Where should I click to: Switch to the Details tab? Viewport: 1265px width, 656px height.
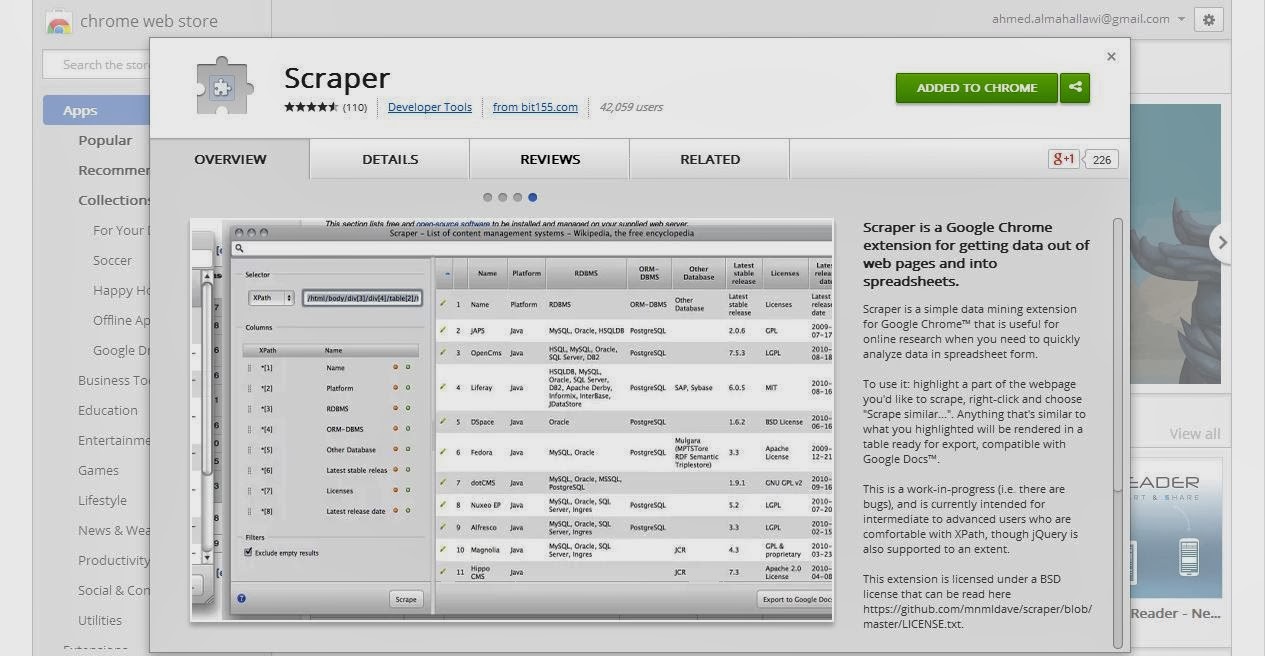(390, 159)
